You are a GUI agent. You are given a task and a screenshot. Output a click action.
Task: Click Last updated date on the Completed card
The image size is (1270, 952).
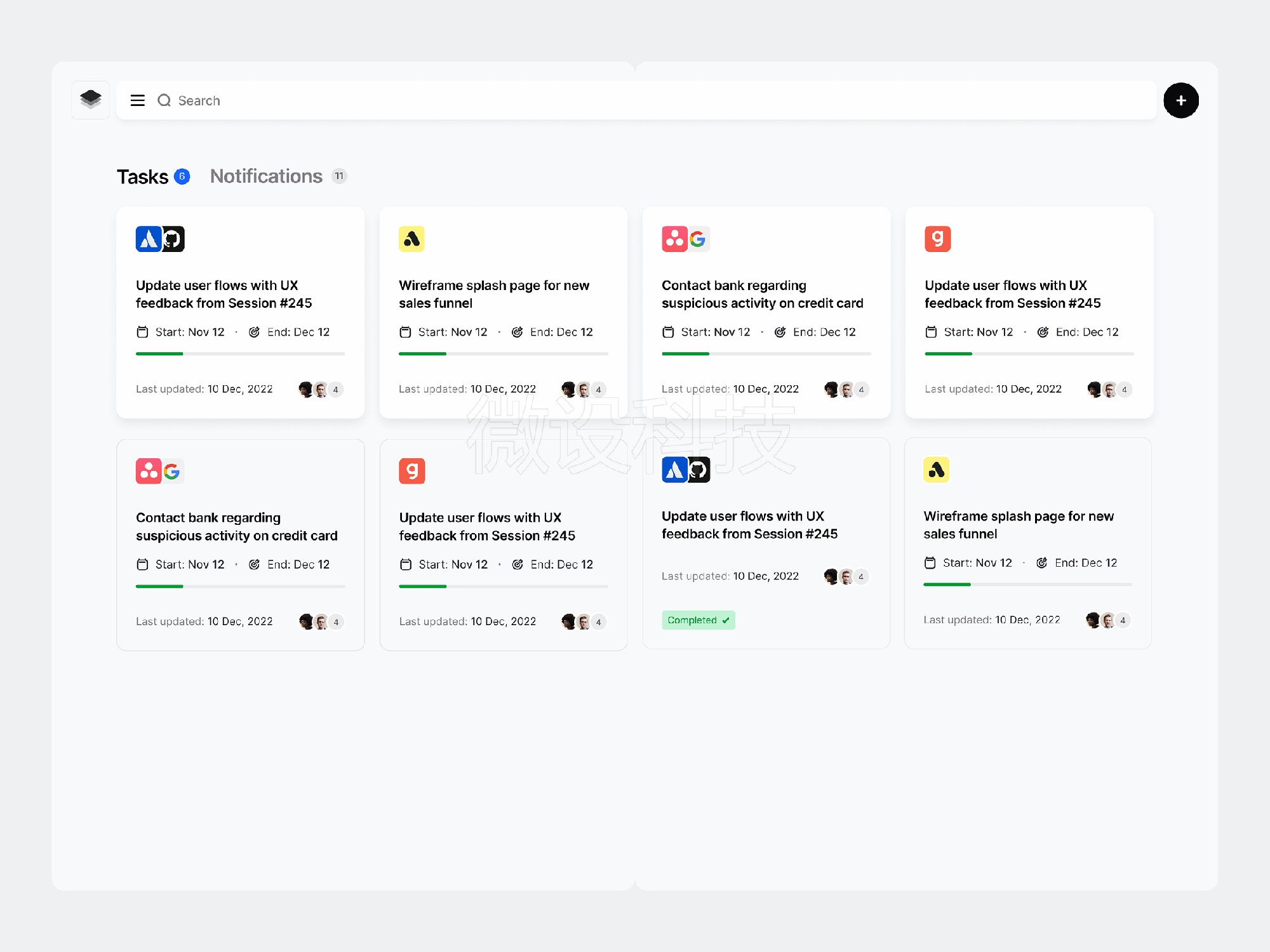pos(766,576)
